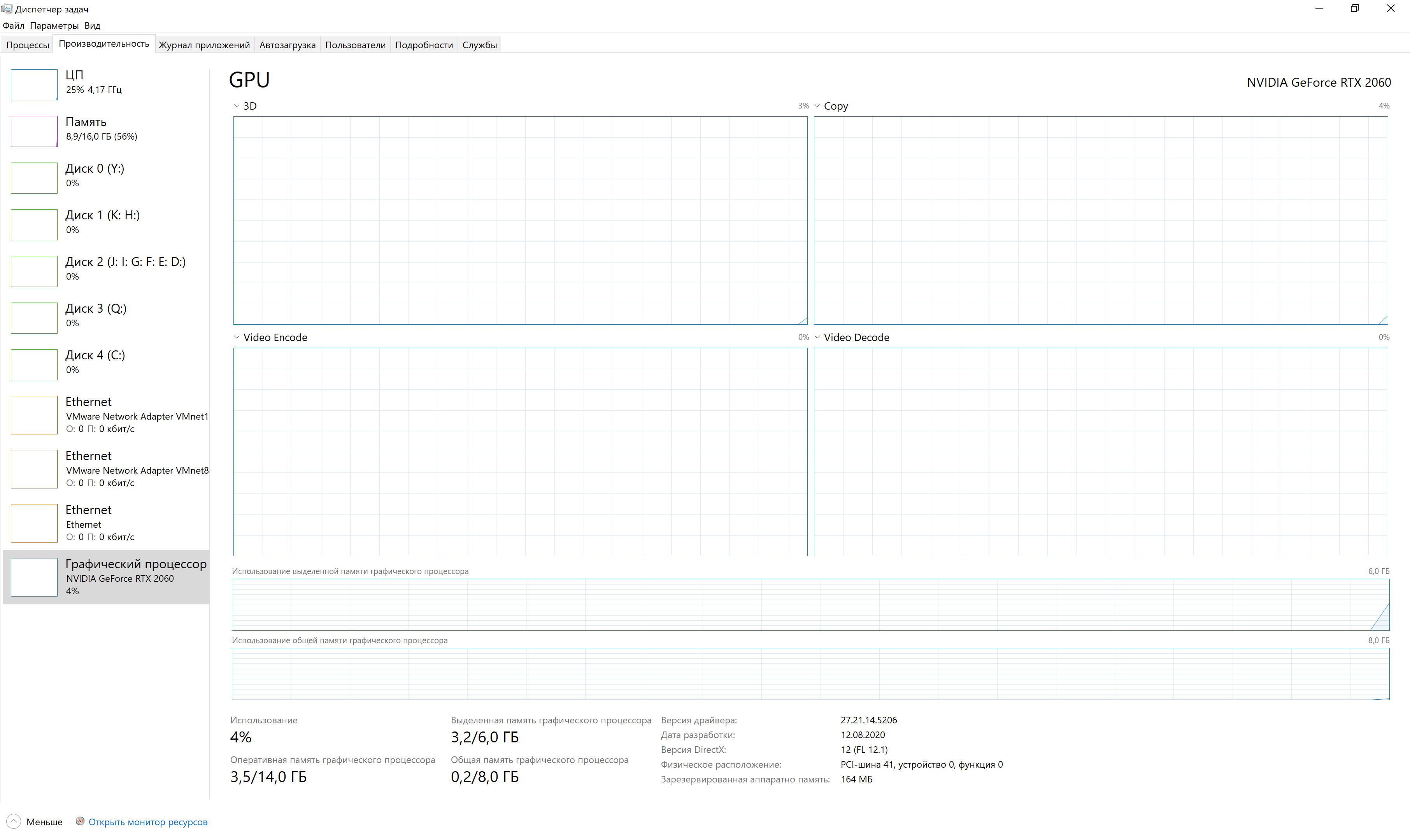Open the 3D engine dropdown chevron
Viewport: 1410px width, 840px height.
coord(237,106)
